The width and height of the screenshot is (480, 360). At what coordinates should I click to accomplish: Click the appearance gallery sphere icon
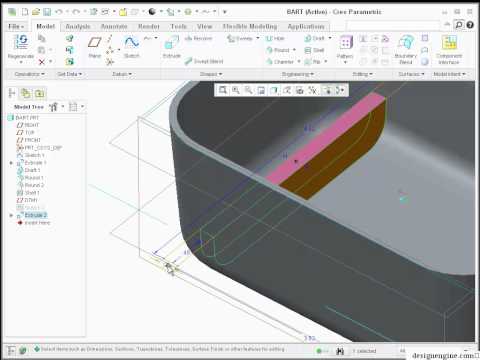[152, 12]
